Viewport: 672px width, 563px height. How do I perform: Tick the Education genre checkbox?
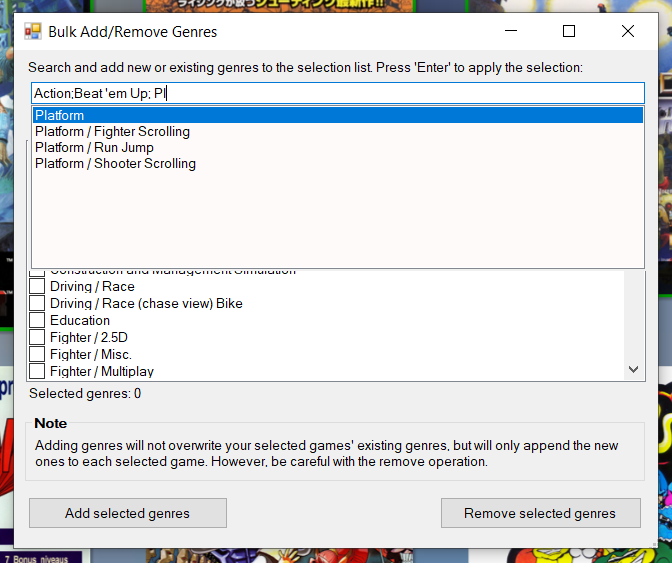[37, 320]
